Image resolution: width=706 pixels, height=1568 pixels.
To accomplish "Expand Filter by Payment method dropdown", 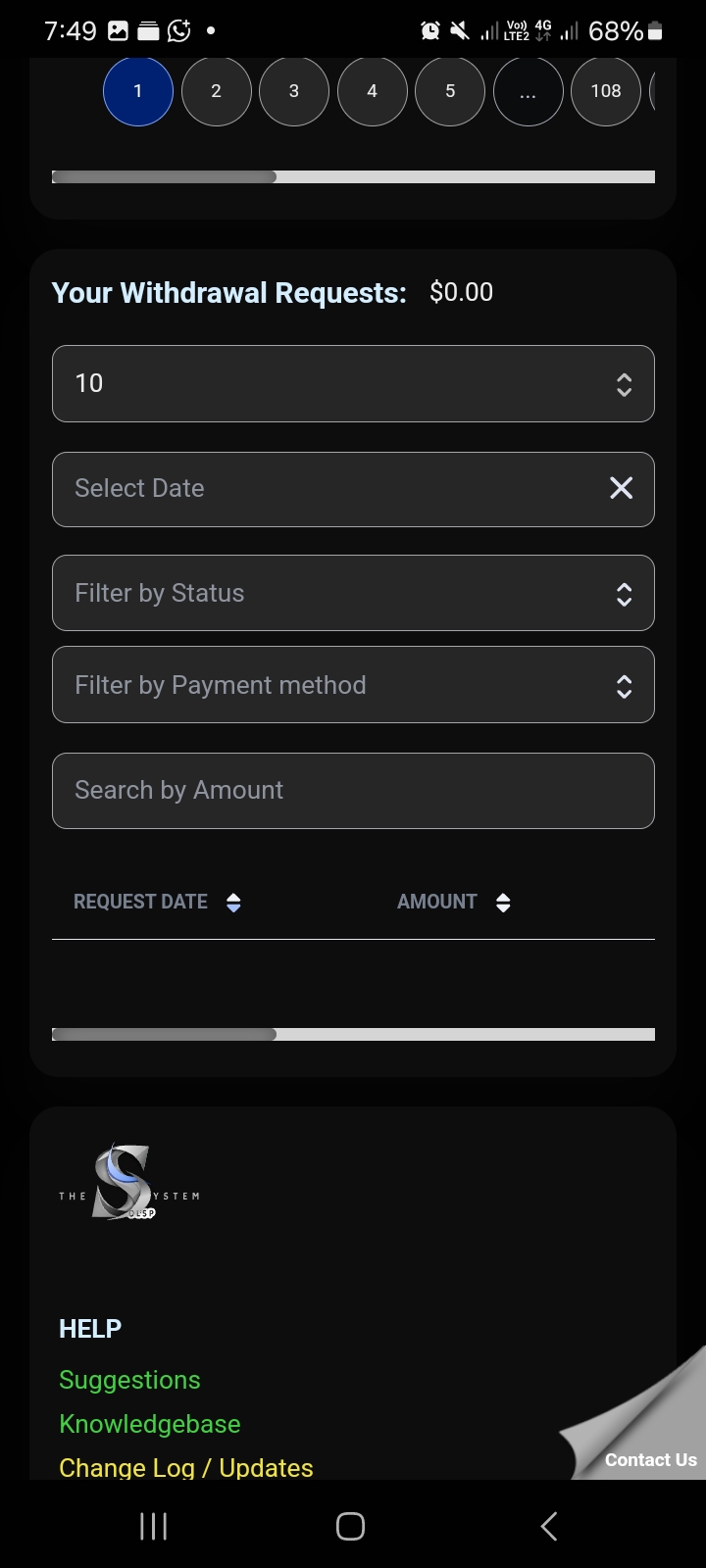I will tap(353, 685).
